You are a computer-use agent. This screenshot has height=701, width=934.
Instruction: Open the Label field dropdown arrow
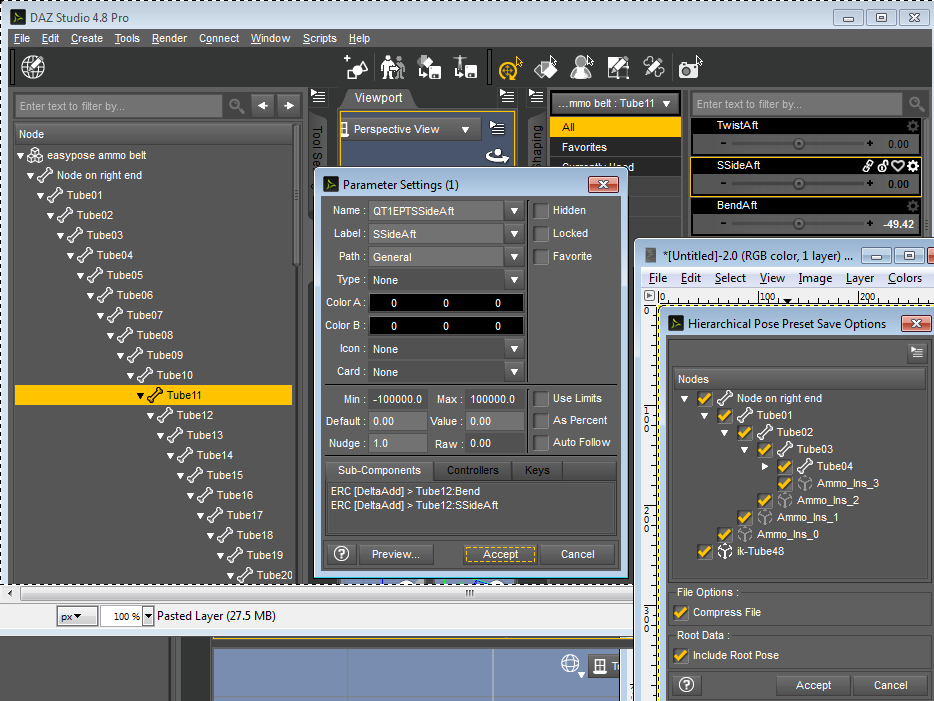[514, 234]
